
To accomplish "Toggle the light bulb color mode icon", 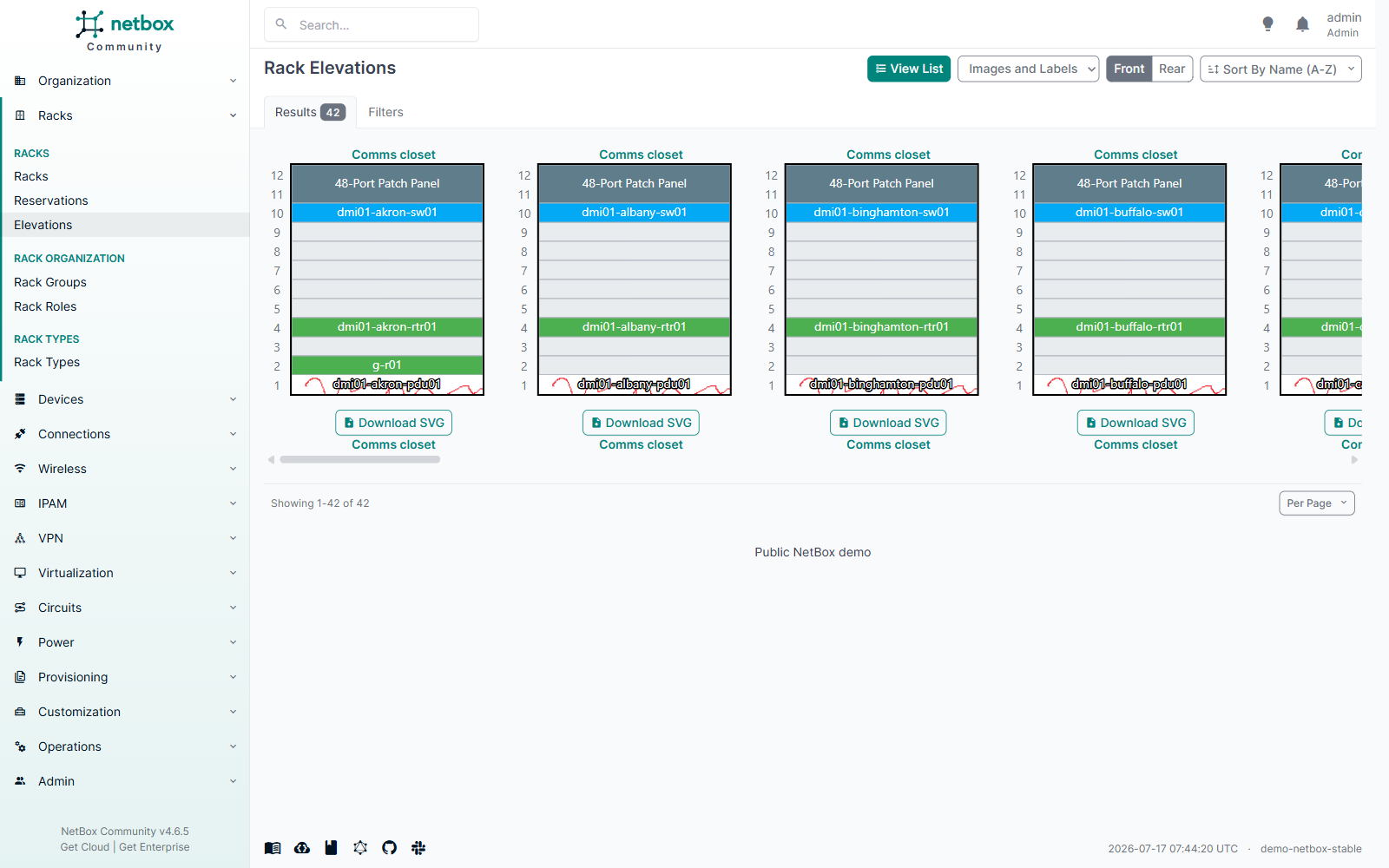I will pyautogui.click(x=1267, y=24).
